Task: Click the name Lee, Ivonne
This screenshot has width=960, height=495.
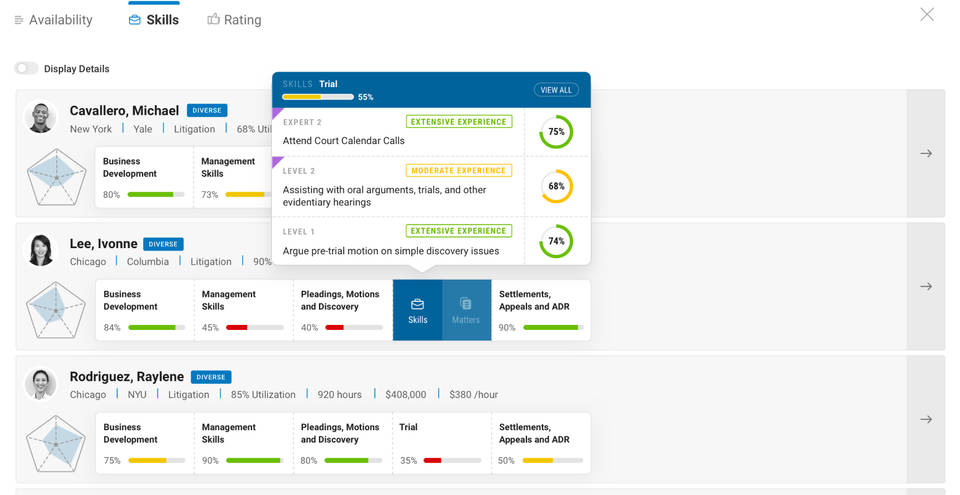Action: (103, 244)
